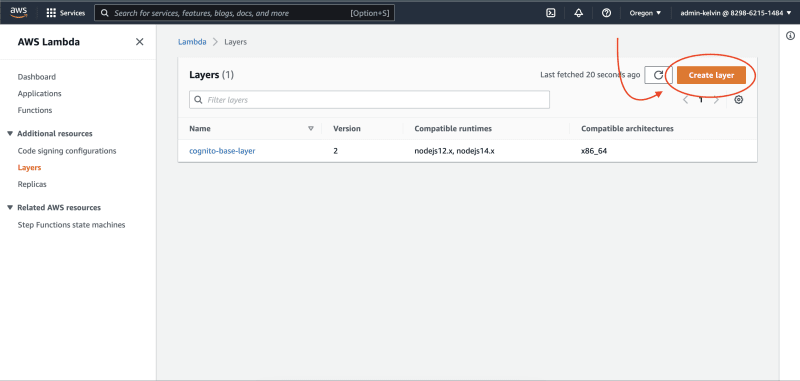Click the Services label in top bar
Screen dimensions: 800x381
pyautogui.click(x=72, y=13)
